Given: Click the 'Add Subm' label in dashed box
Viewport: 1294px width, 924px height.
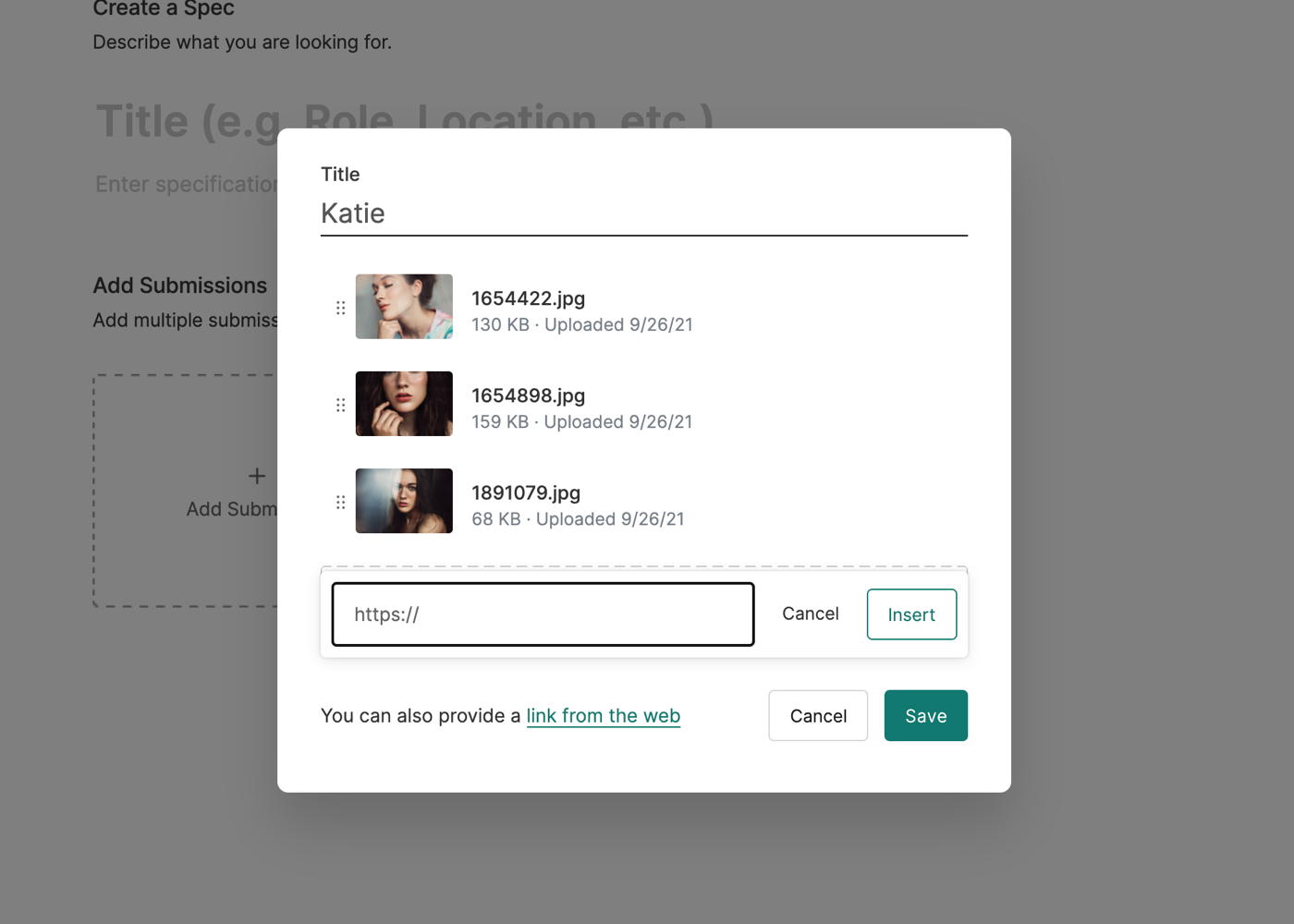Looking at the screenshot, I should pyautogui.click(x=231, y=509).
